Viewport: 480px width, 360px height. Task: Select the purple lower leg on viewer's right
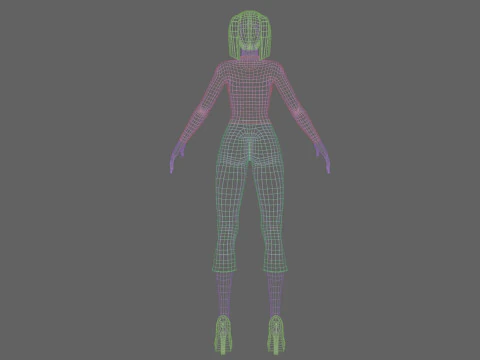276,294
